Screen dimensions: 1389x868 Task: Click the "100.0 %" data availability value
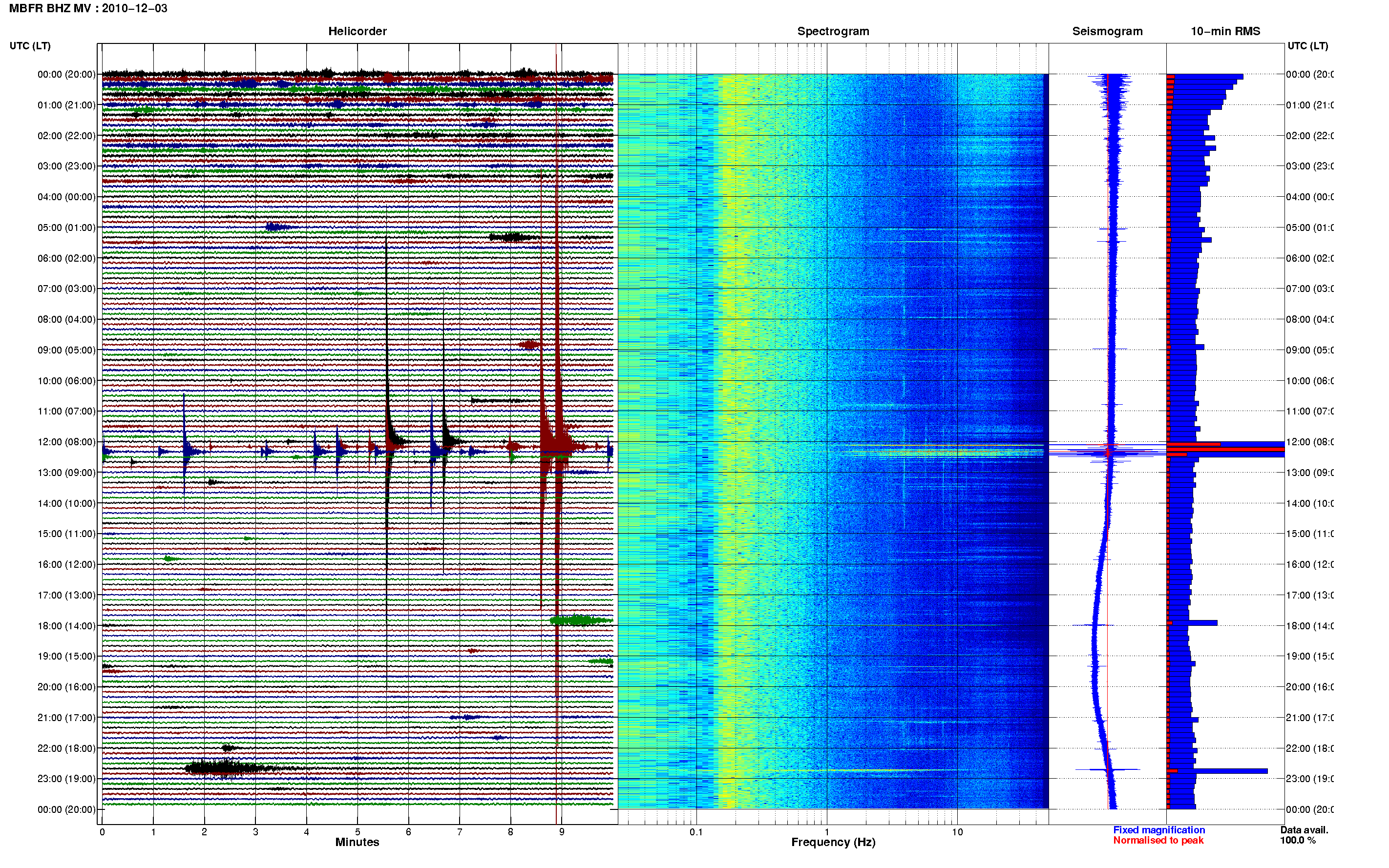(x=1298, y=841)
